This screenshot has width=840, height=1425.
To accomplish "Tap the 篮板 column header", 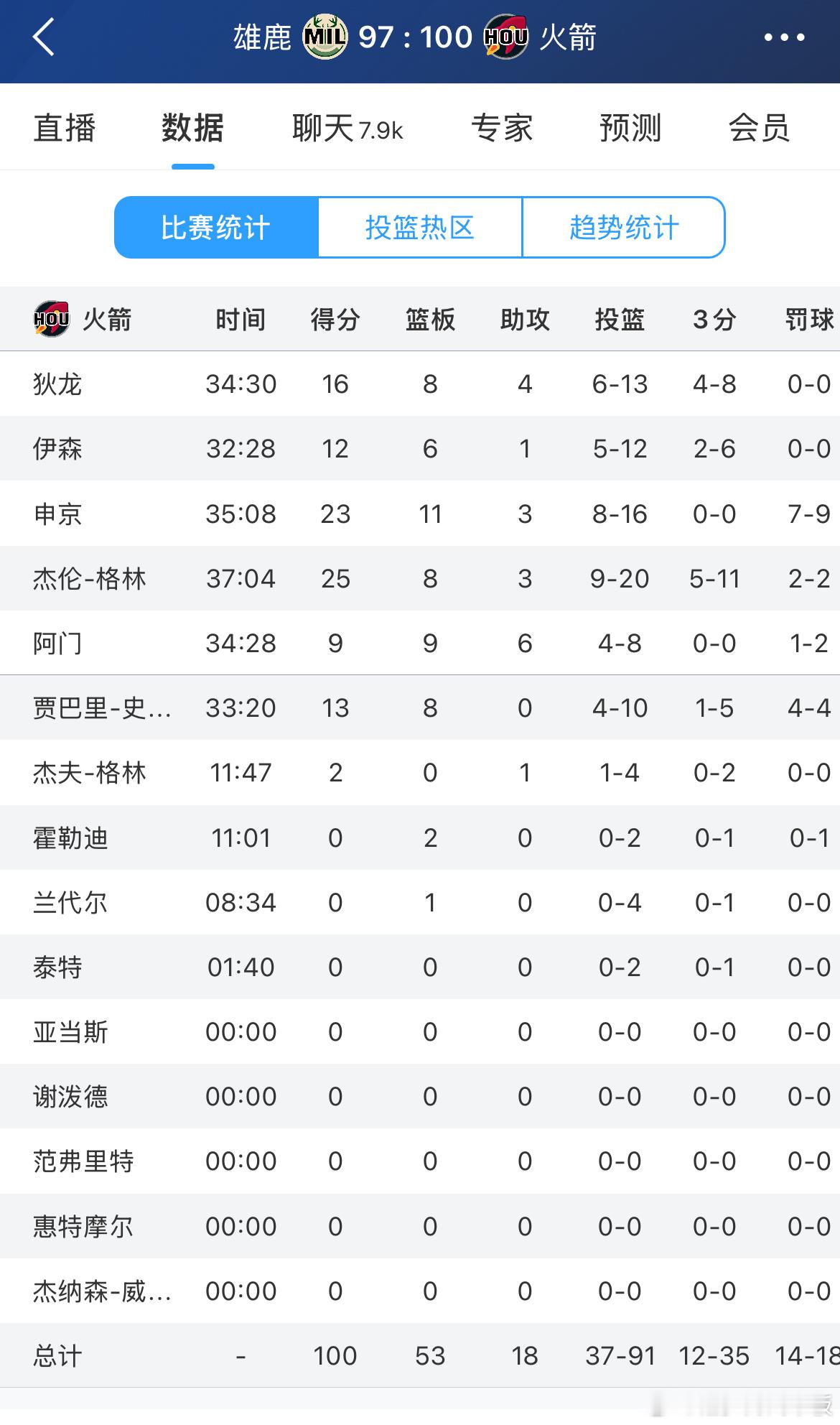I will coord(430,320).
